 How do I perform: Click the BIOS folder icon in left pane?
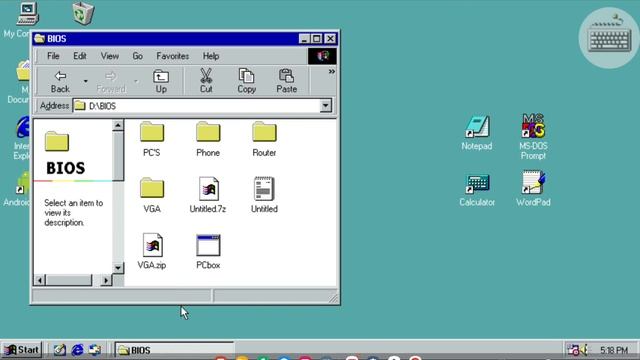point(57,141)
